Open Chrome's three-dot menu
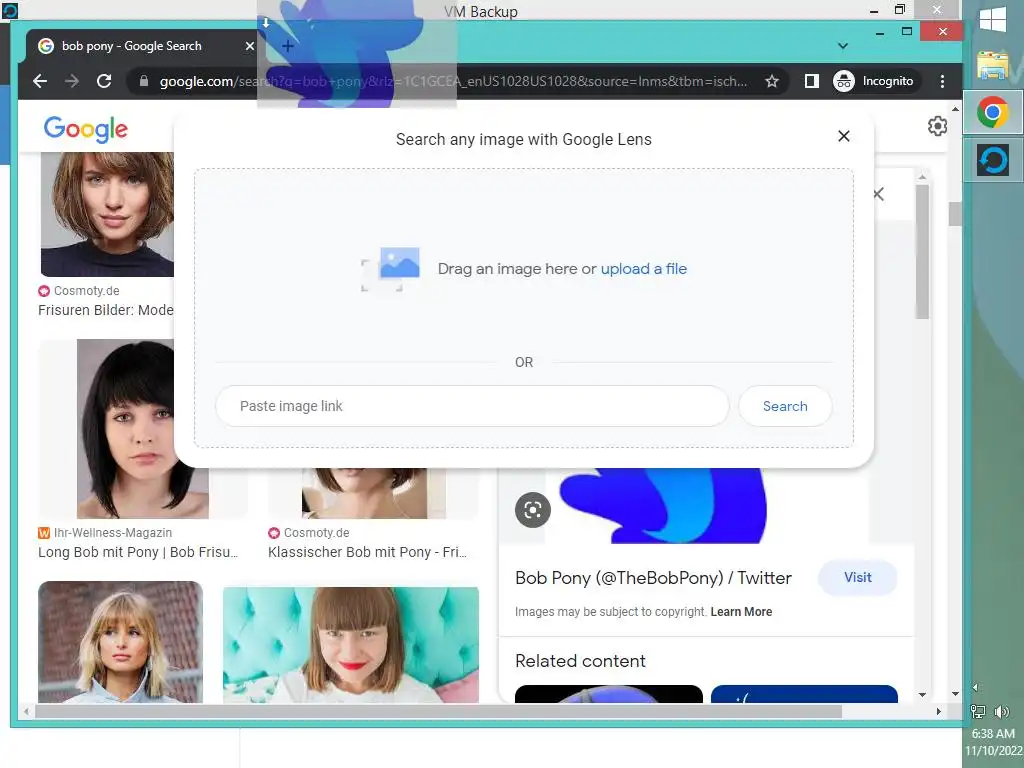This screenshot has height=768, width=1024. tap(942, 81)
